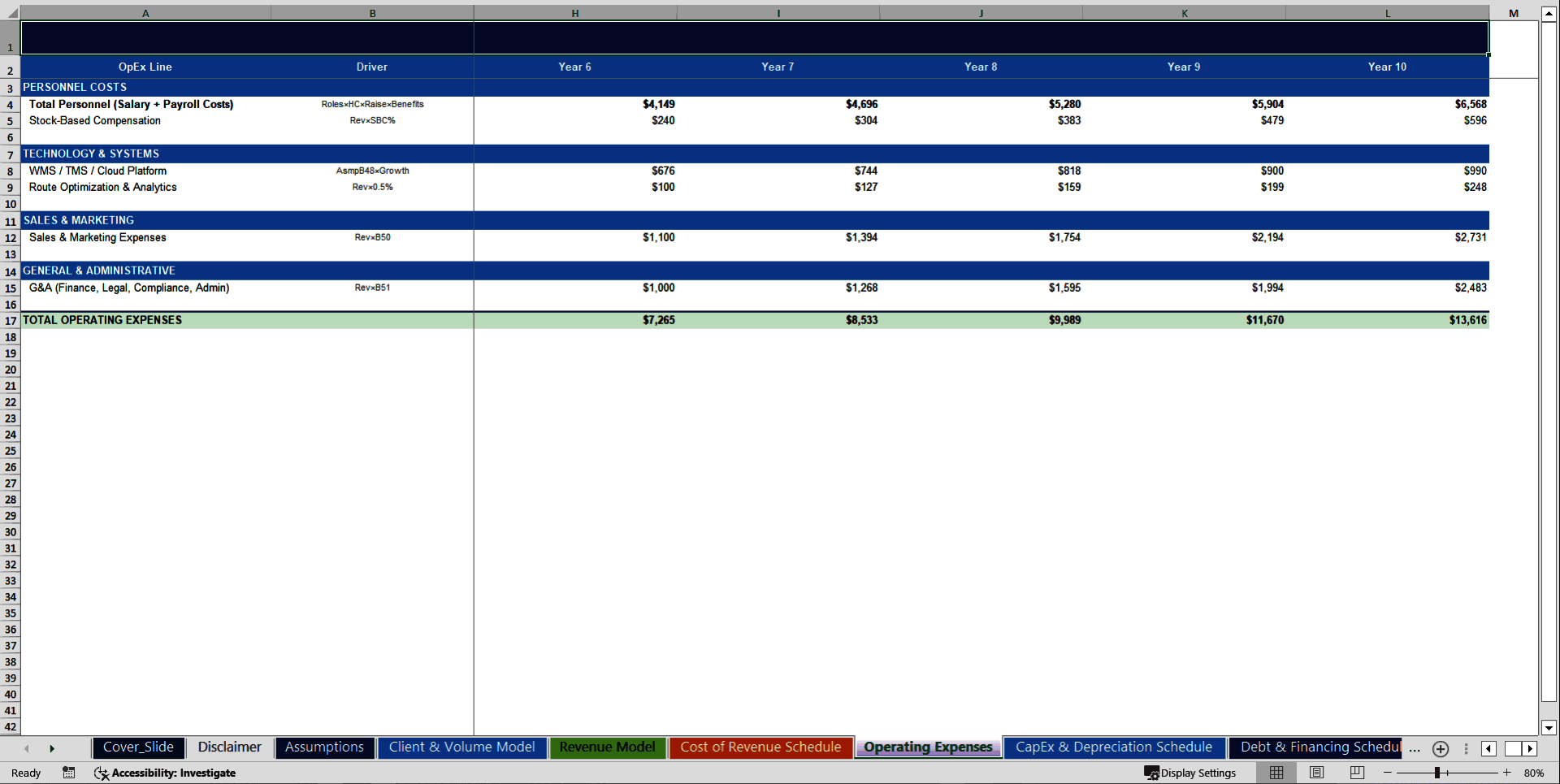
Task: Switch to Page Layout view icon
Action: click(1315, 773)
